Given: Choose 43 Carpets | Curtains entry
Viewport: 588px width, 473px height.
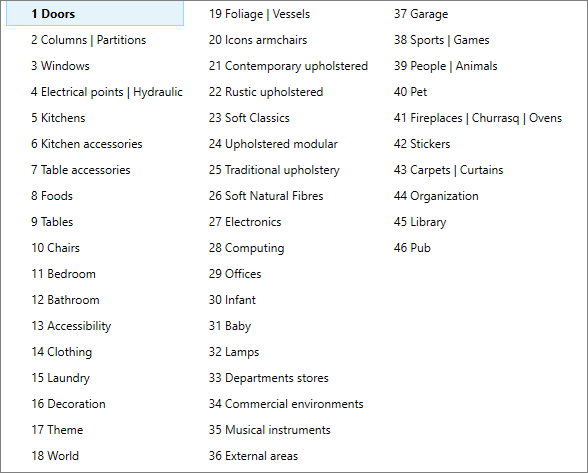Looking at the screenshot, I should pos(448,170).
